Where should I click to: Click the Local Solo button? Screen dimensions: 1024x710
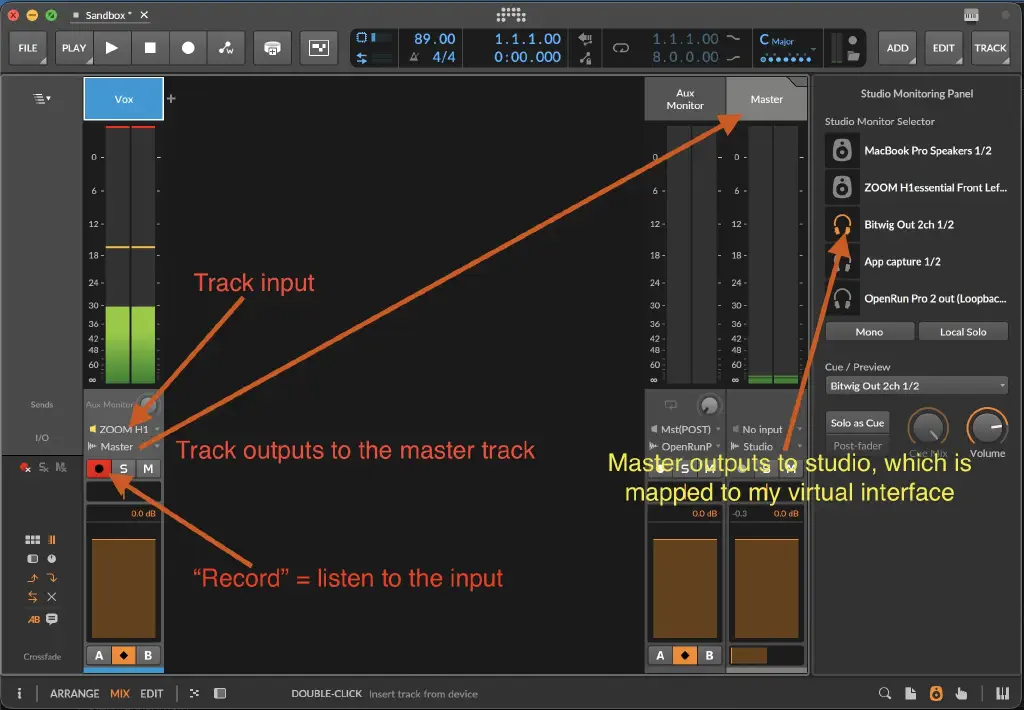pos(963,331)
